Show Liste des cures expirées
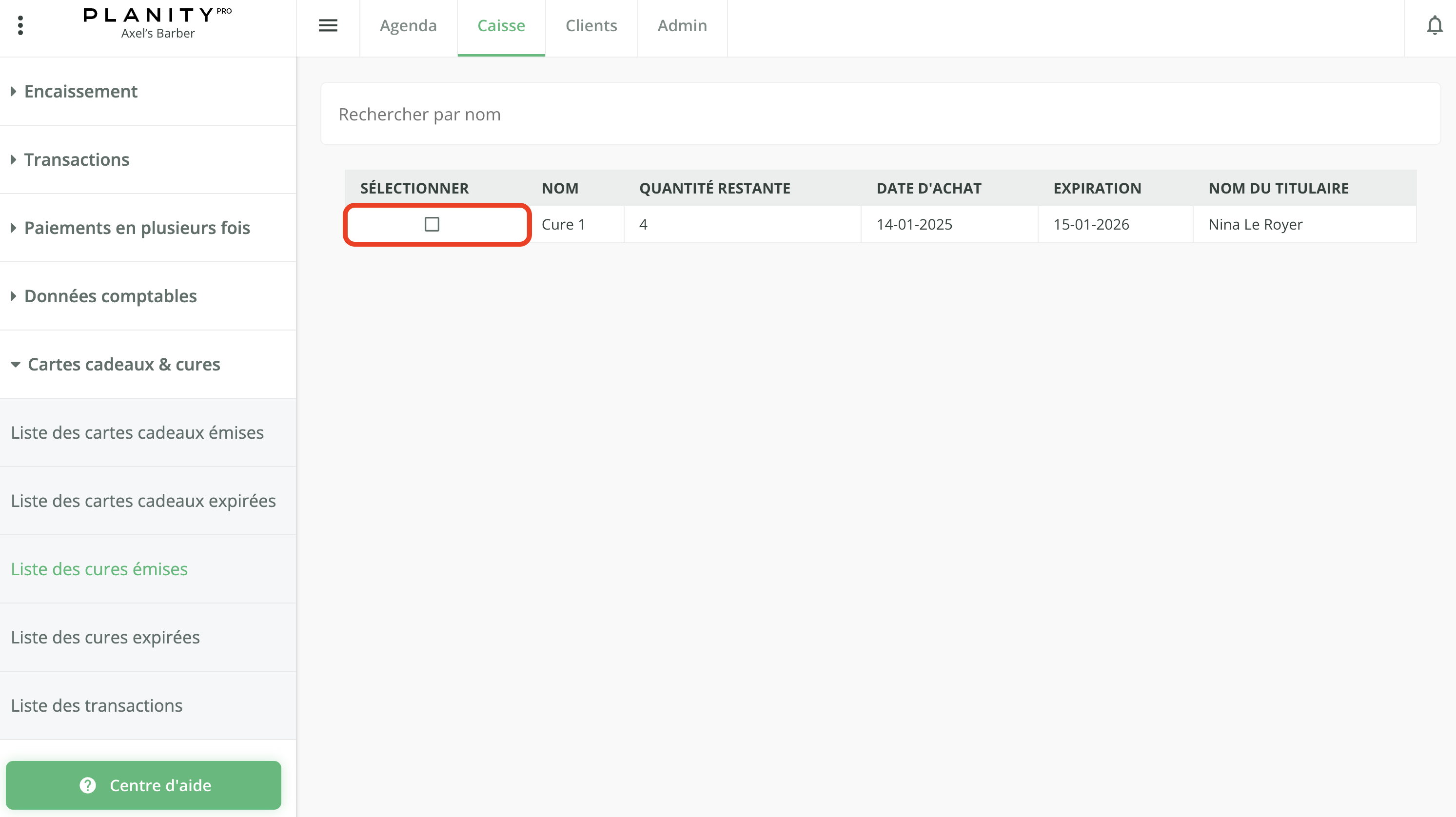Viewport: 1456px width, 817px height. click(x=106, y=637)
